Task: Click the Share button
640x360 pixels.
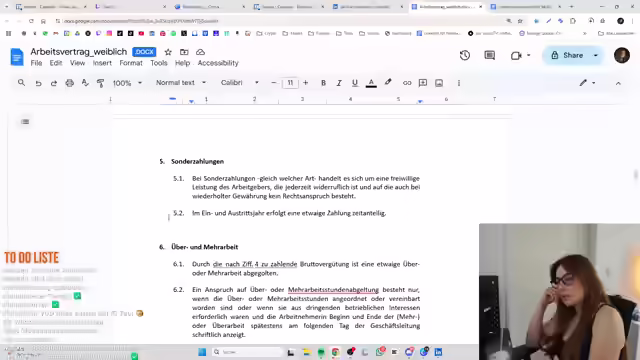Action: 567,55
